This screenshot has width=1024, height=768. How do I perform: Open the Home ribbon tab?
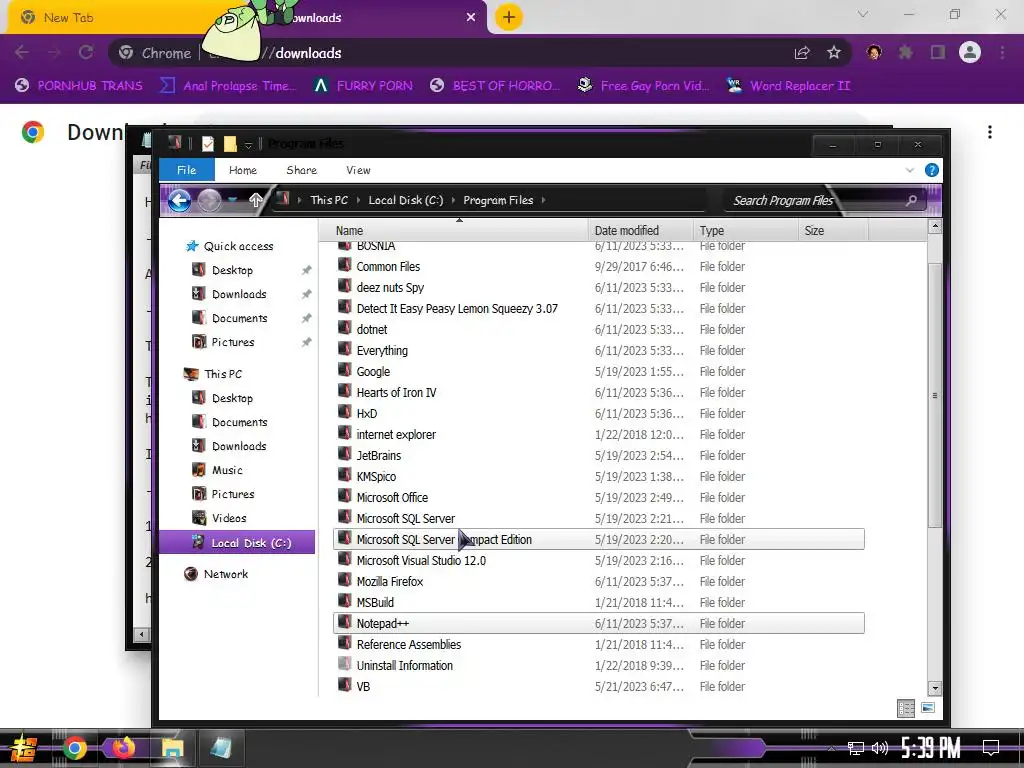pos(243,170)
